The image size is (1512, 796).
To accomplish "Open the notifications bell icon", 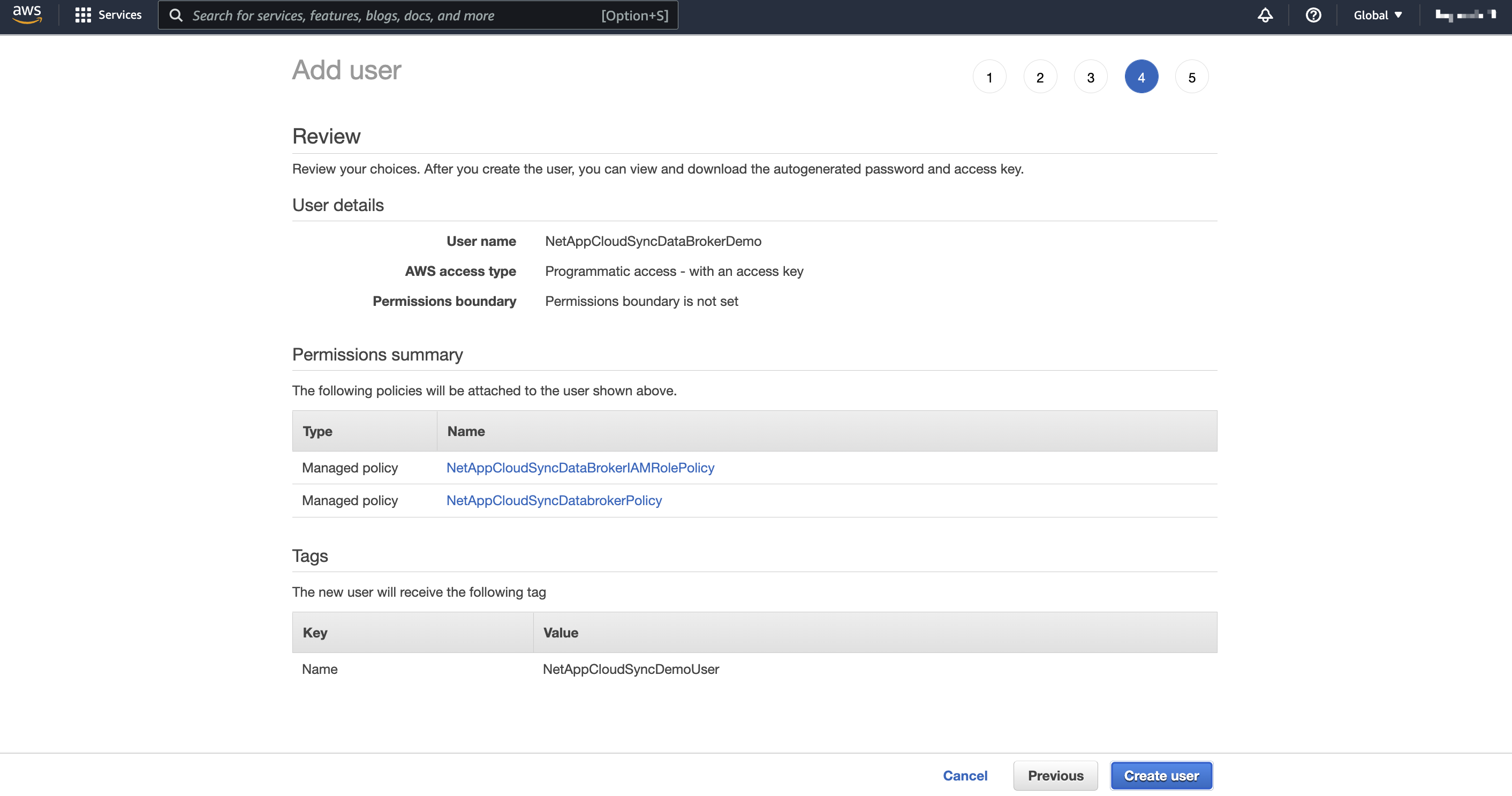I will (1265, 15).
